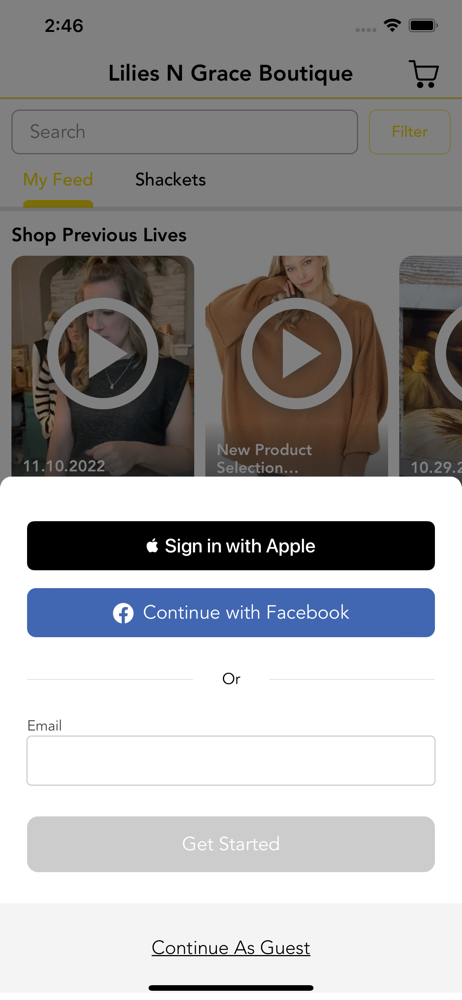Tap the Apple logo on sign-in button

(152, 546)
